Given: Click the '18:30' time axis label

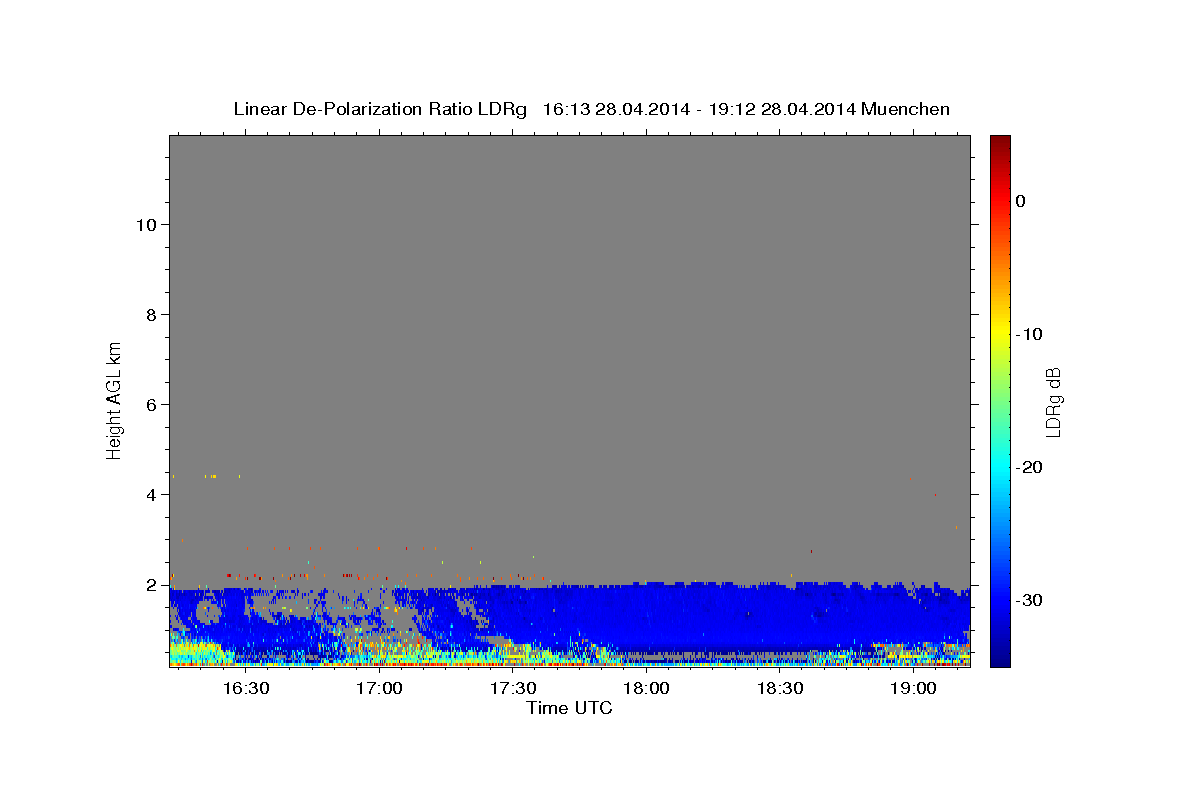Looking at the screenshot, I should pyautogui.click(x=780, y=688).
